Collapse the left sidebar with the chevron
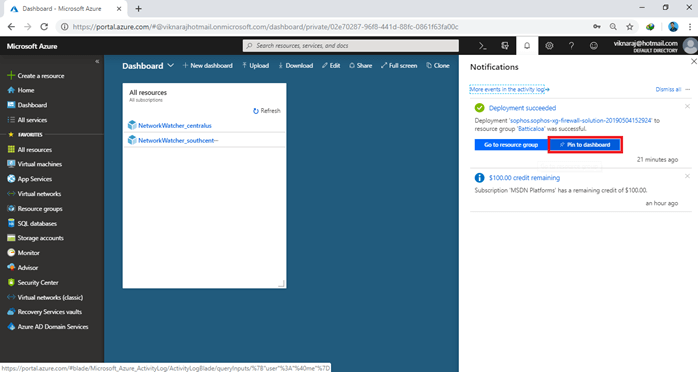The height and width of the screenshot is (372, 698). tap(97, 61)
